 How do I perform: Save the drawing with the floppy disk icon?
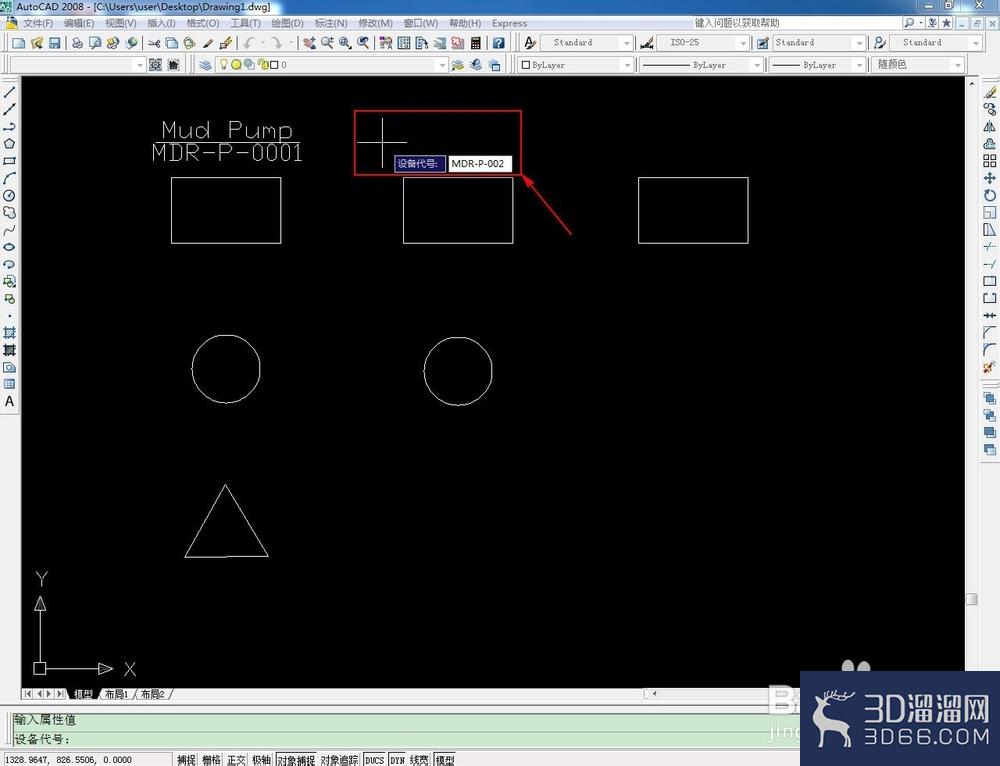[x=54, y=43]
